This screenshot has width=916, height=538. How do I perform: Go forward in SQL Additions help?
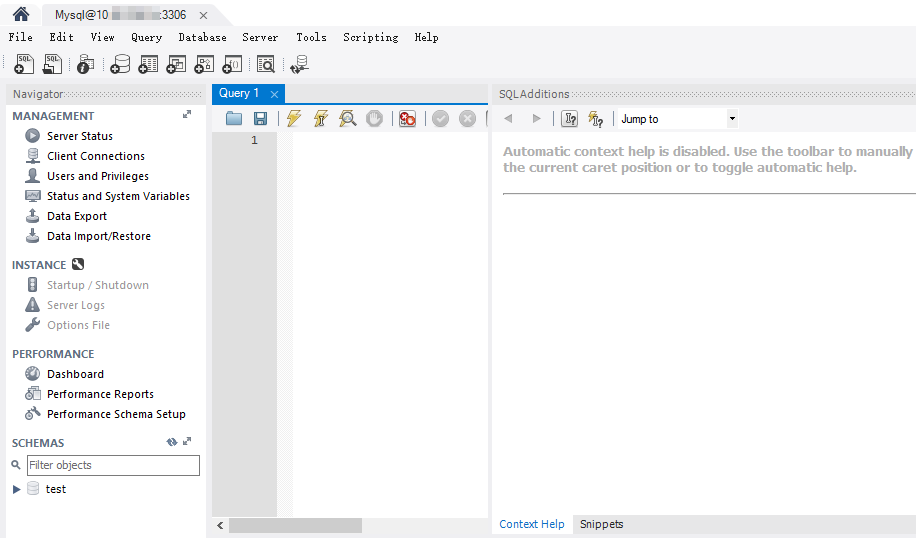click(x=536, y=119)
